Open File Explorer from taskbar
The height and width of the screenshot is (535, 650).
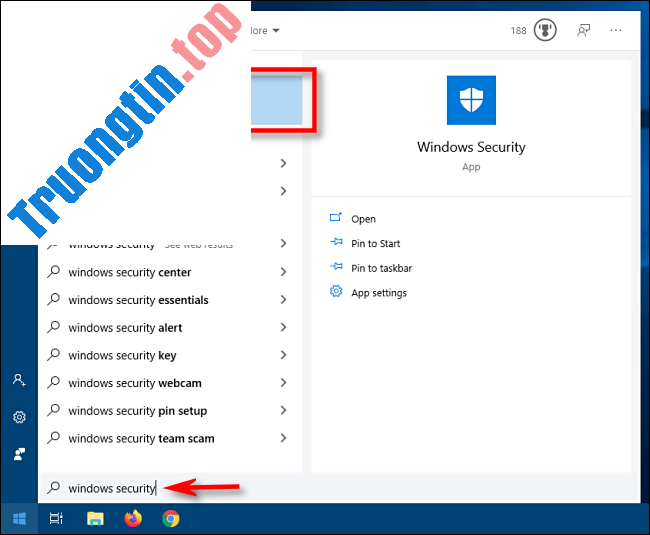click(x=95, y=519)
